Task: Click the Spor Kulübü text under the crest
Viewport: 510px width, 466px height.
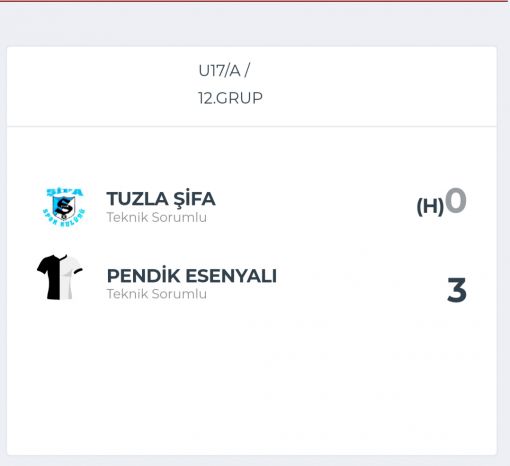Action: pos(64,218)
